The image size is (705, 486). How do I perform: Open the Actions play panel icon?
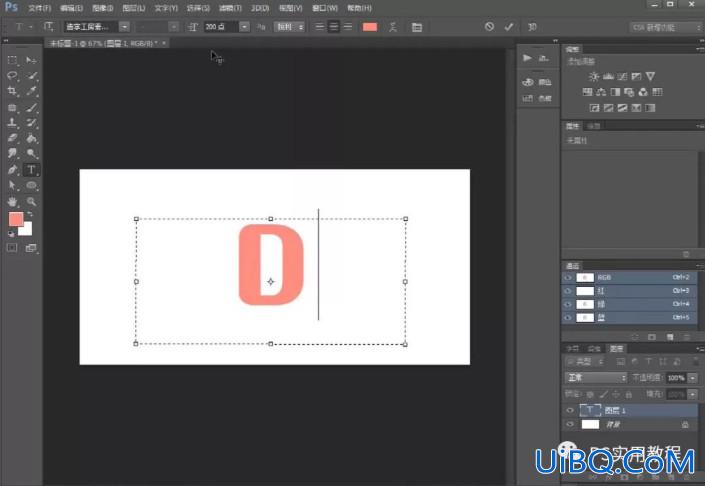point(527,58)
